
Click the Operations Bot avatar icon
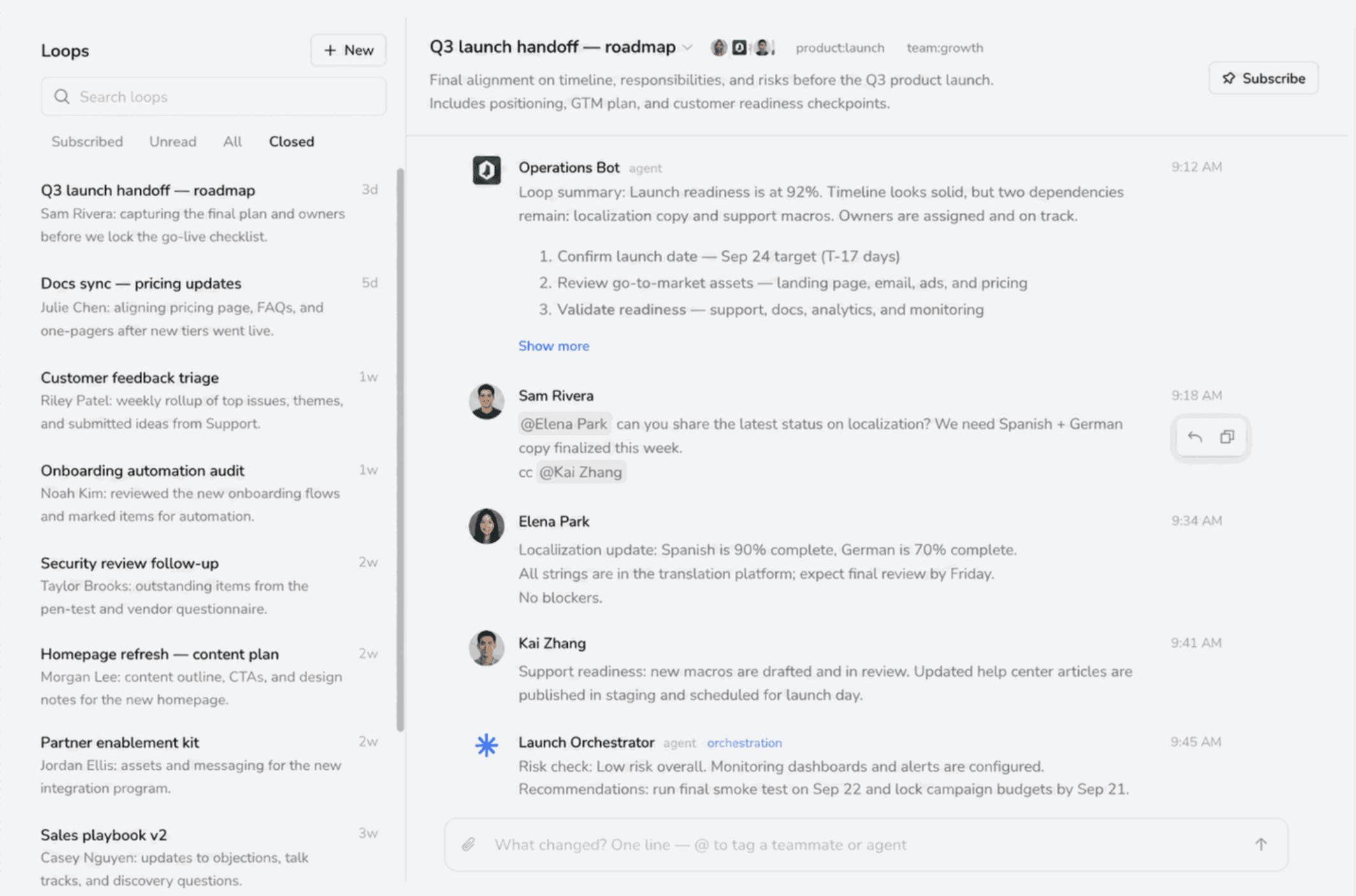coord(486,170)
